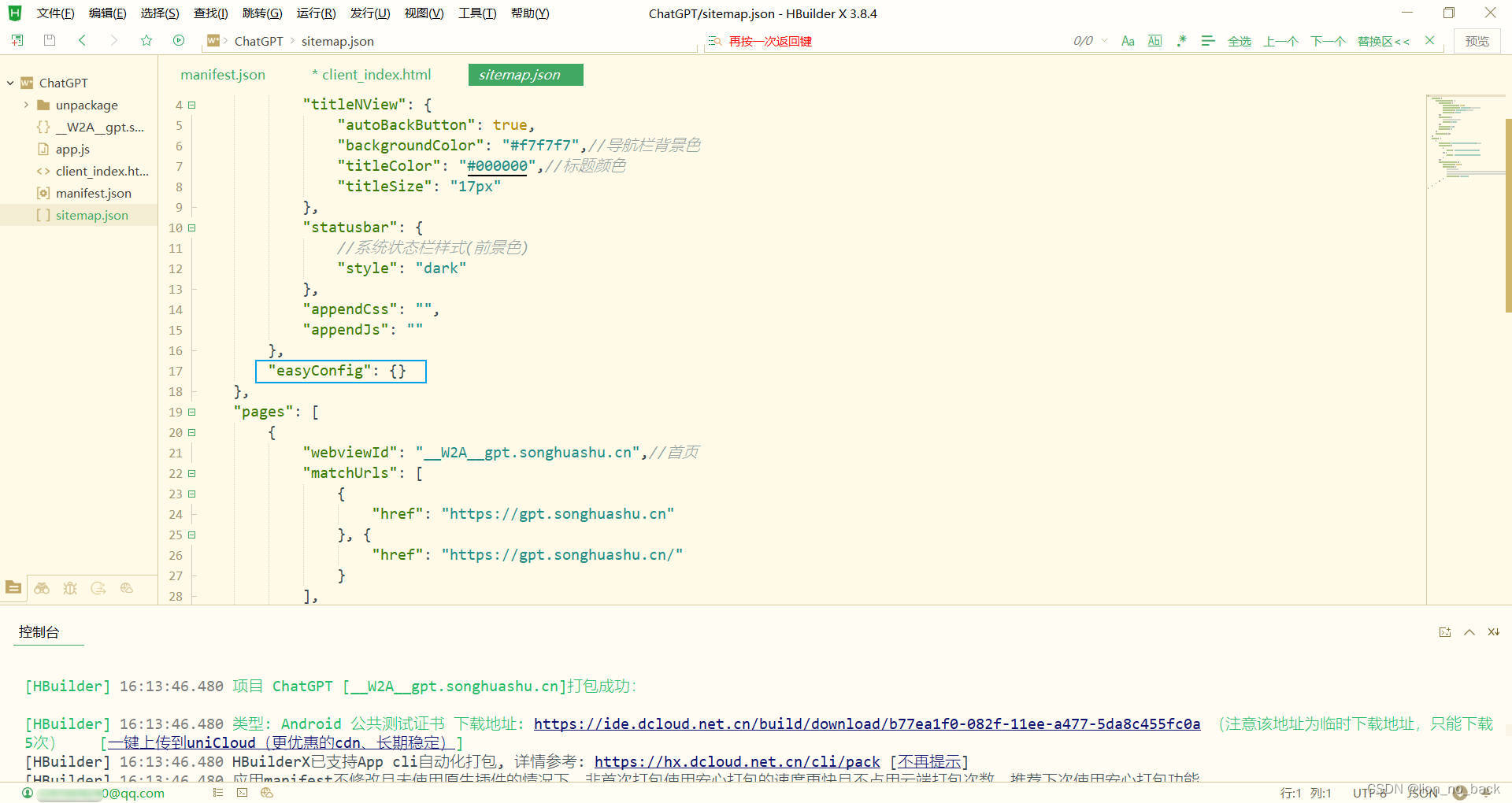Click the sync refresh-arrow panel icon
The width and height of the screenshot is (1512, 803).
pos(98,588)
